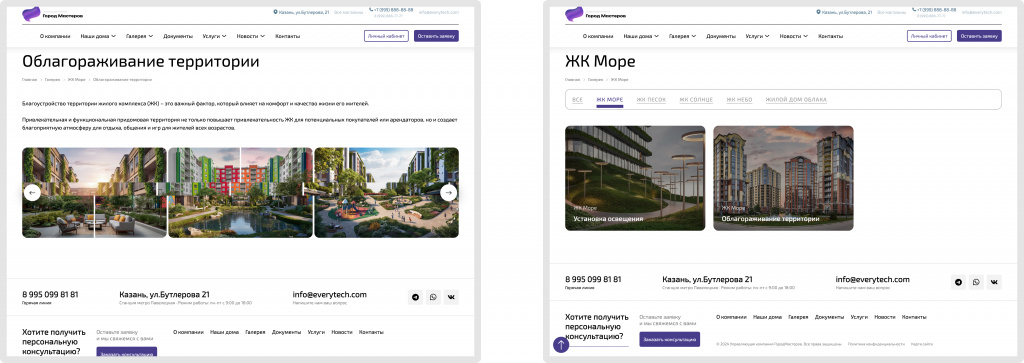Show previous slide in Облагораживание территории carousel

coord(32,193)
